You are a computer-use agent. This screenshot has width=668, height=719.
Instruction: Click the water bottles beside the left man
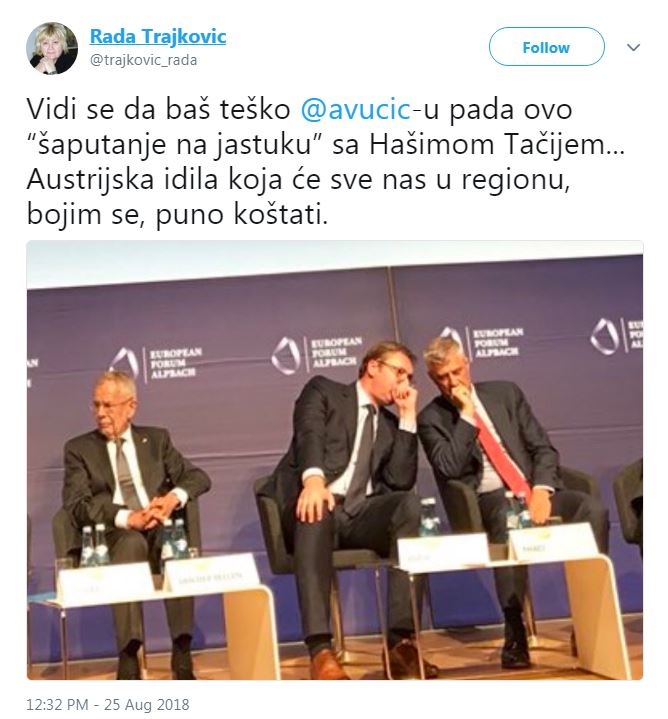pos(95,545)
